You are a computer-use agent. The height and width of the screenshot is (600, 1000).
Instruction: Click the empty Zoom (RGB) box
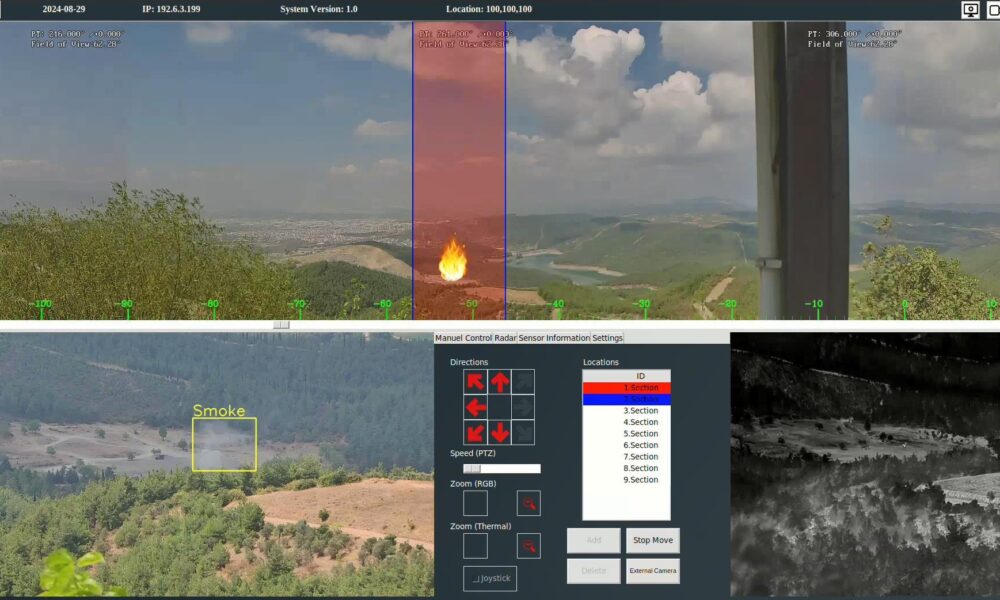pyautogui.click(x=476, y=503)
